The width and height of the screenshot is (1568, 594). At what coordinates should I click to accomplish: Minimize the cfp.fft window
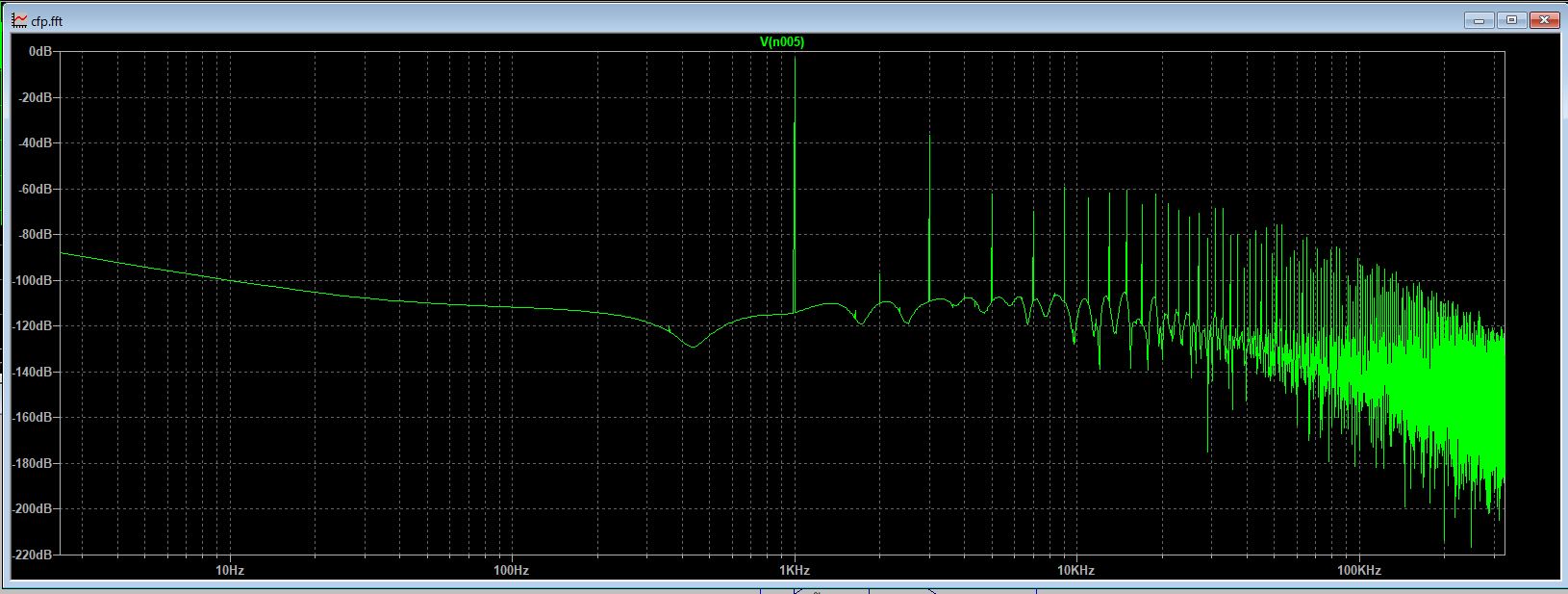(x=1479, y=20)
